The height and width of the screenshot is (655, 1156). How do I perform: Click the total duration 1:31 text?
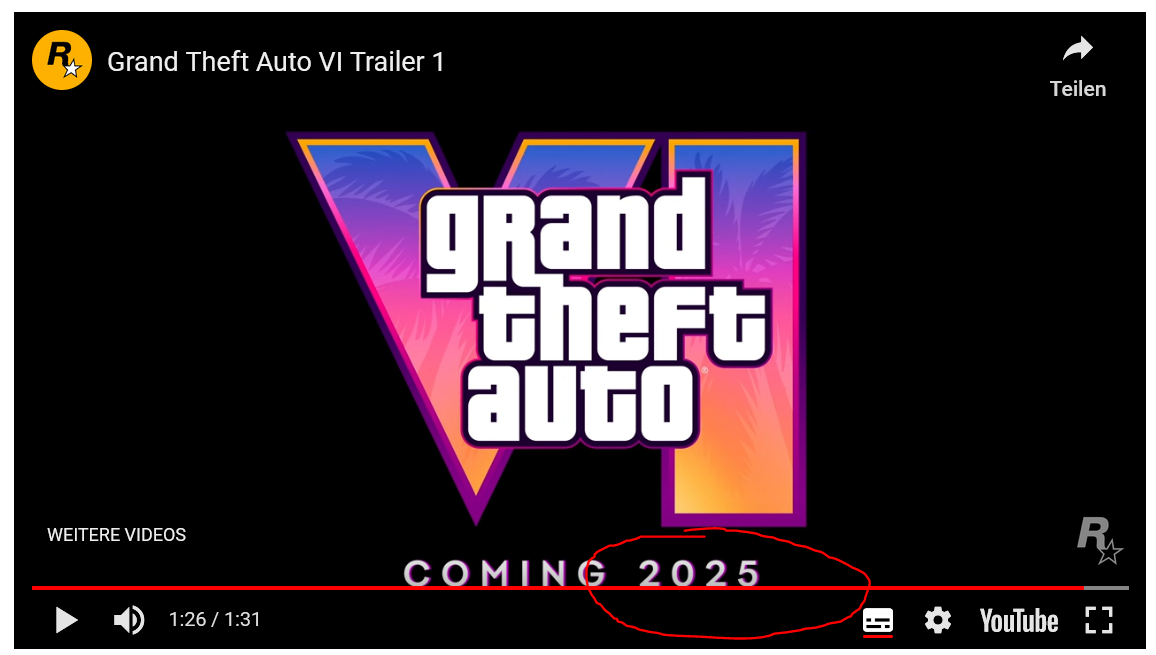tap(243, 620)
